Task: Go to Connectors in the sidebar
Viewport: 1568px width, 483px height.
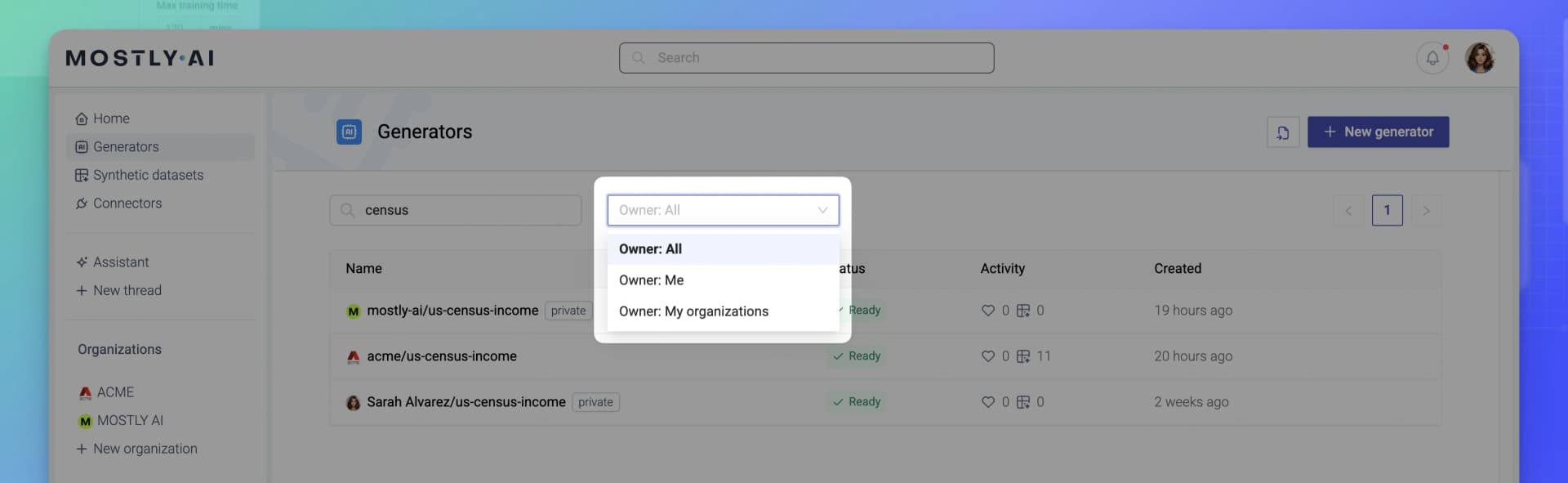Action: (x=127, y=203)
